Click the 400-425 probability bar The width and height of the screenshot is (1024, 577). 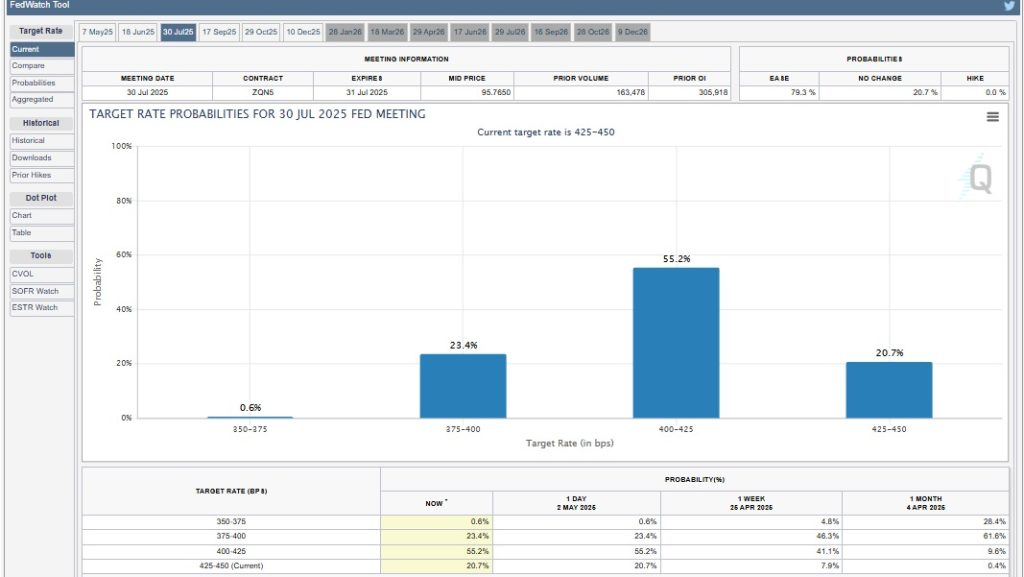[x=675, y=342]
